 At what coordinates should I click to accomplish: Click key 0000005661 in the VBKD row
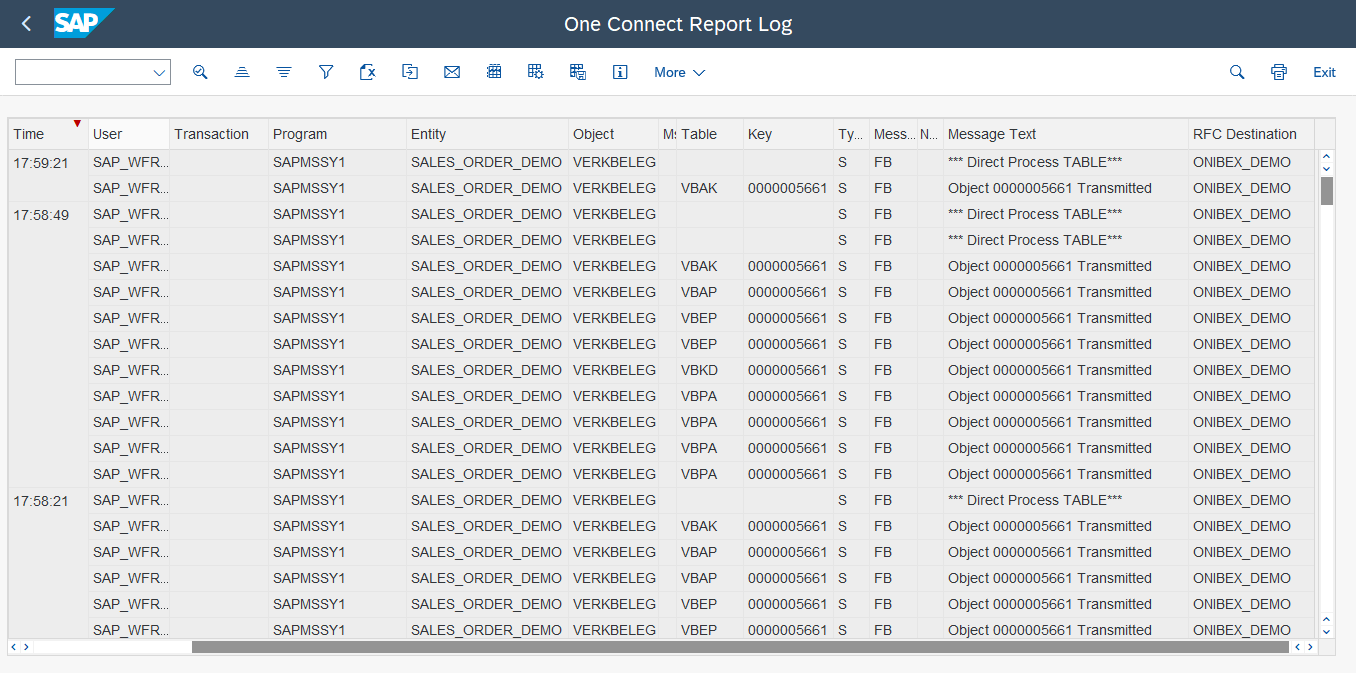[787, 370]
